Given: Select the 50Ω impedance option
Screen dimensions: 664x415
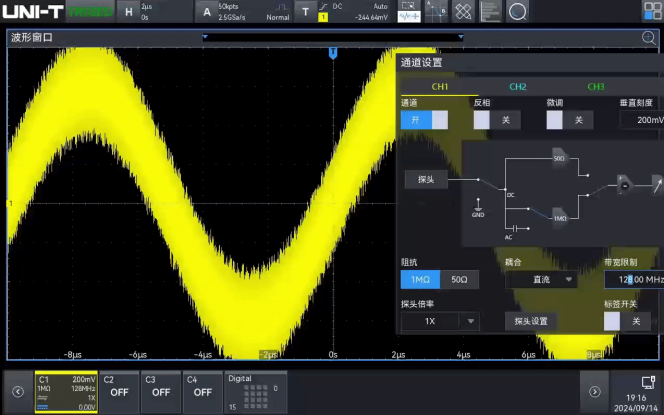Looking at the screenshot, I should (457, 280).
